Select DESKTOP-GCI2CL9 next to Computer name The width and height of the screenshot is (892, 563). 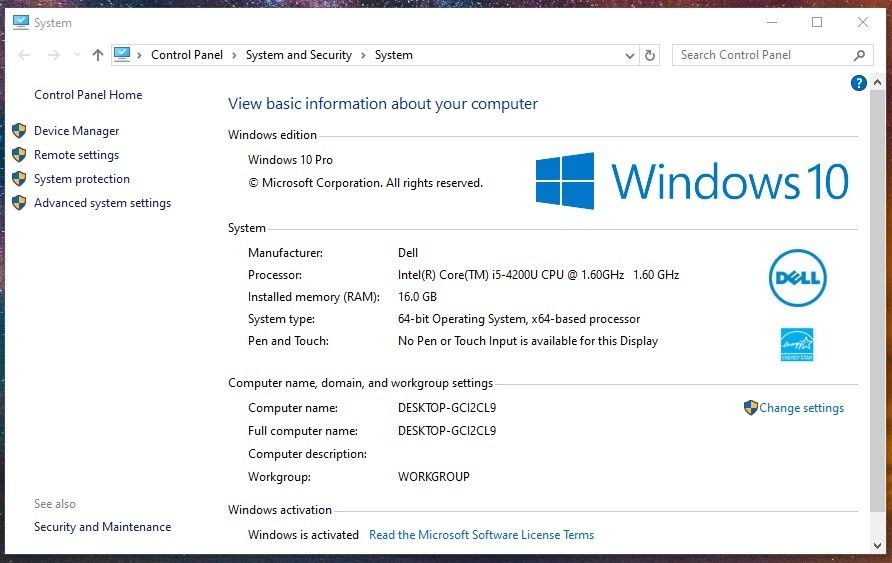(x=447, y=408)
